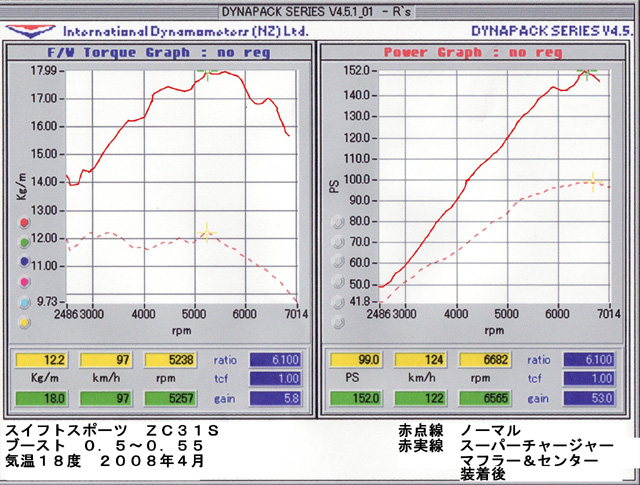Click the grey run button near 41.8 on power graph
Viewport: 640px width, 485px height.
pos(338,302)
